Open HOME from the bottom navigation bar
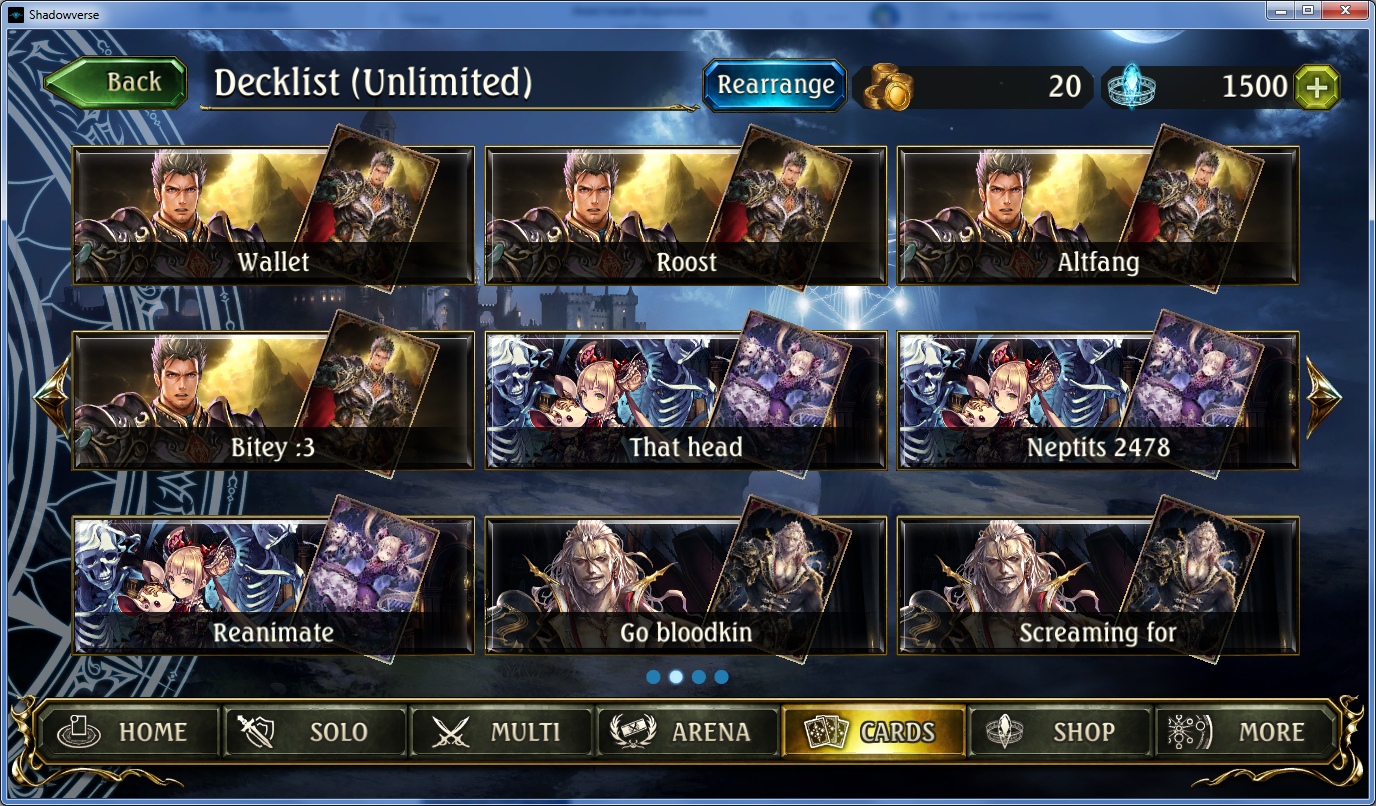The height and width of the screenshot is (806, 1376). (x=127, y=732)
